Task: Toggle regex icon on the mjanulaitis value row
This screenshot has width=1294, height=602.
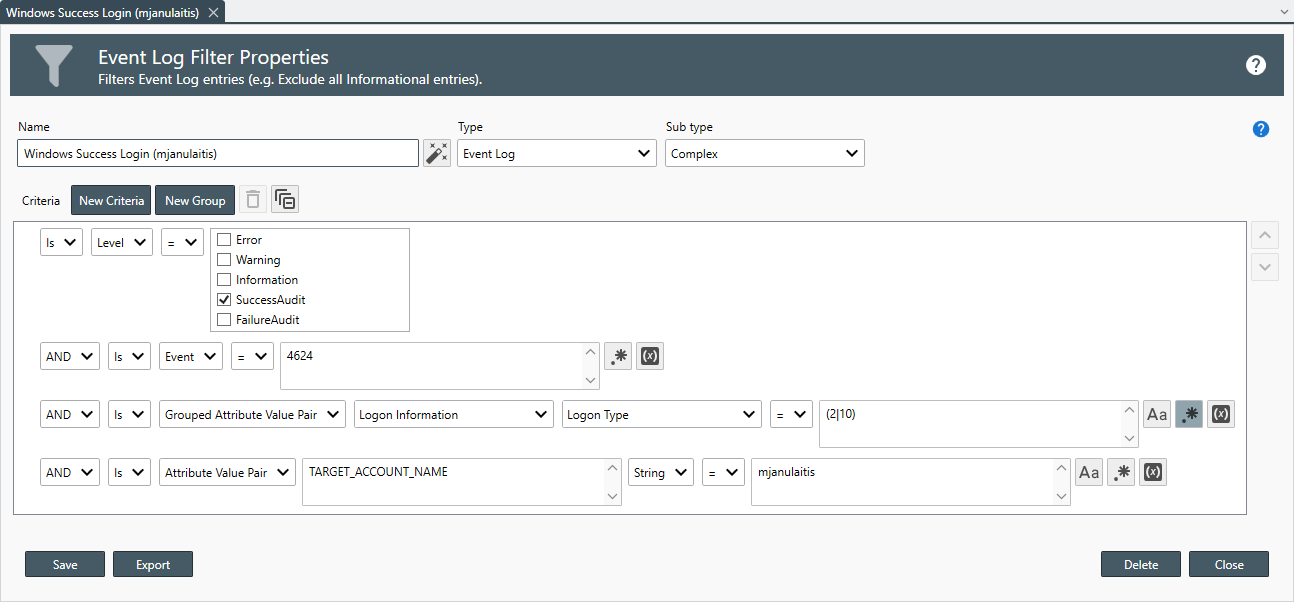Action: click(x=1121, y=473)
